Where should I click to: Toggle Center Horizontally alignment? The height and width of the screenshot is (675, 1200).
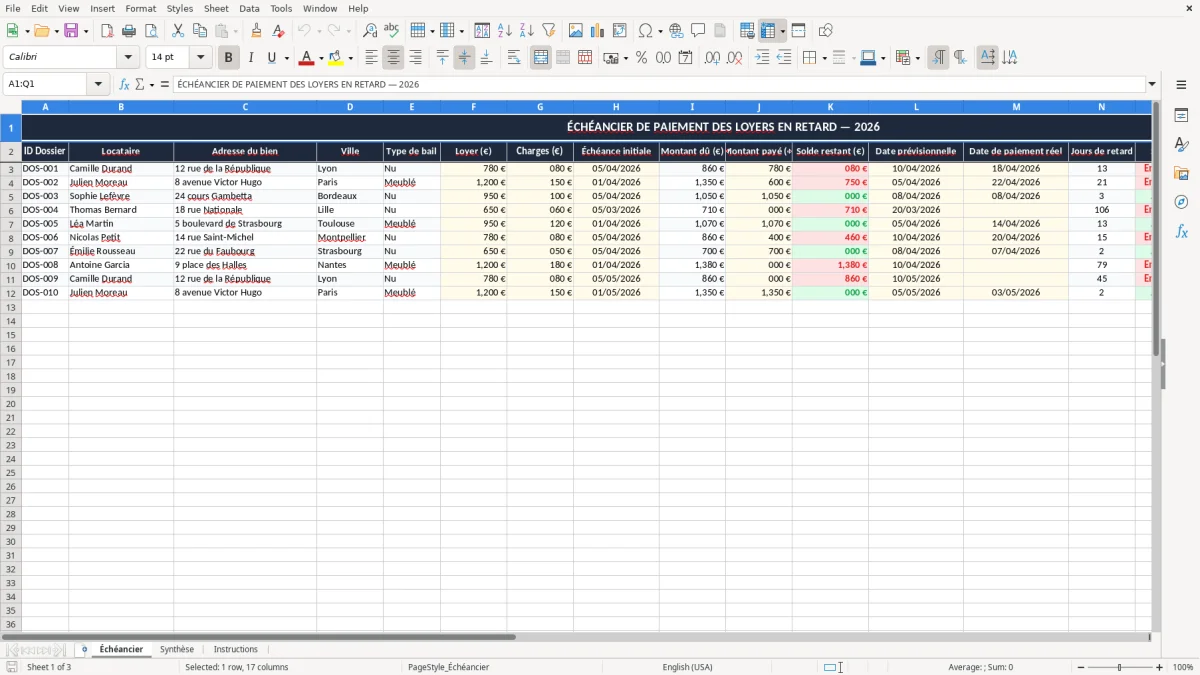393,58
